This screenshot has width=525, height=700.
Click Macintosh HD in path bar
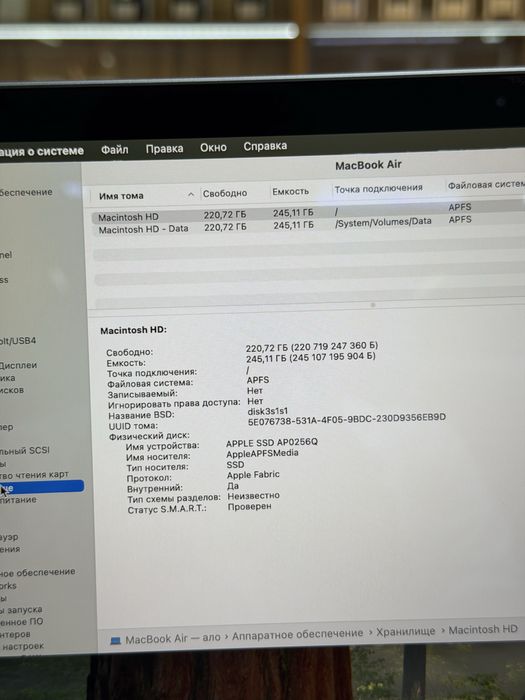coord(483,629)
